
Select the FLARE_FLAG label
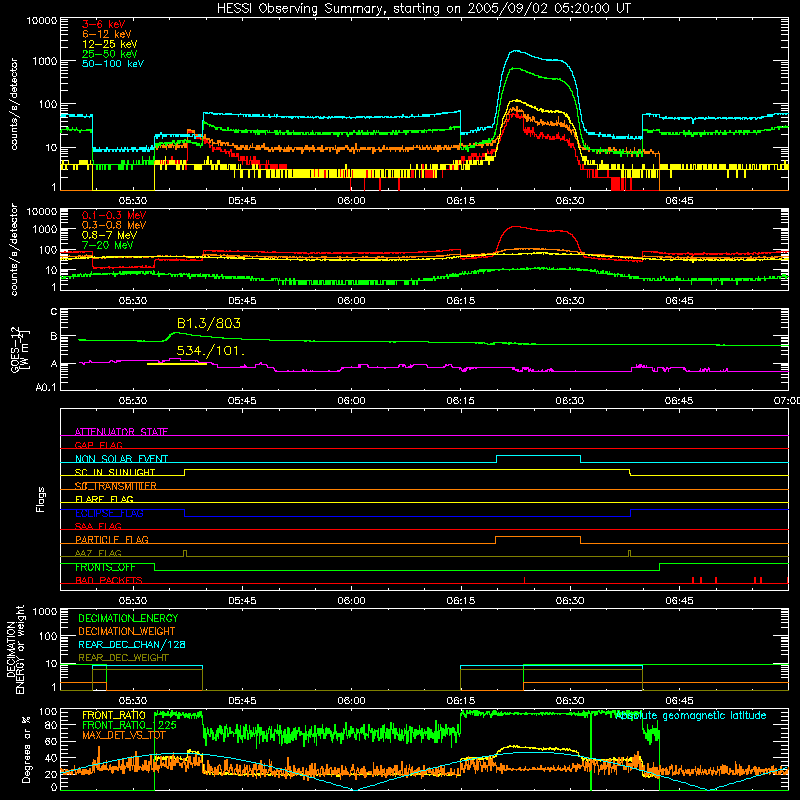click(104, 499)
